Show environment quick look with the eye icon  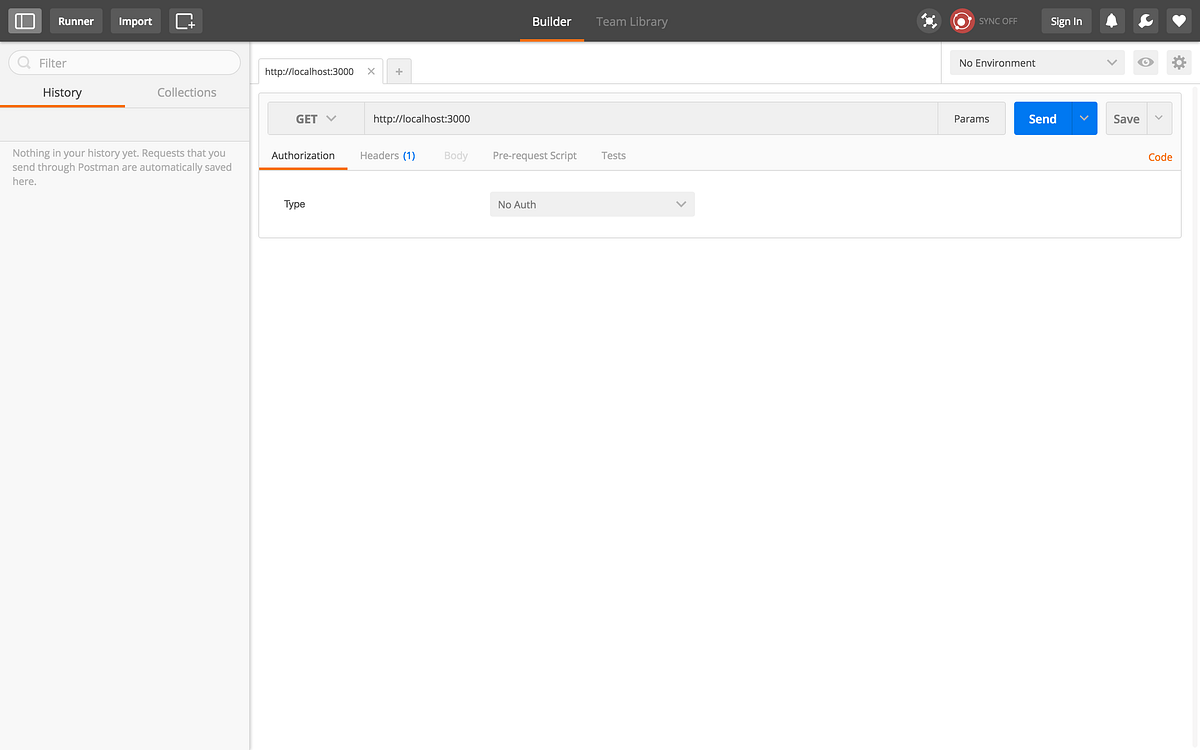1145,62
